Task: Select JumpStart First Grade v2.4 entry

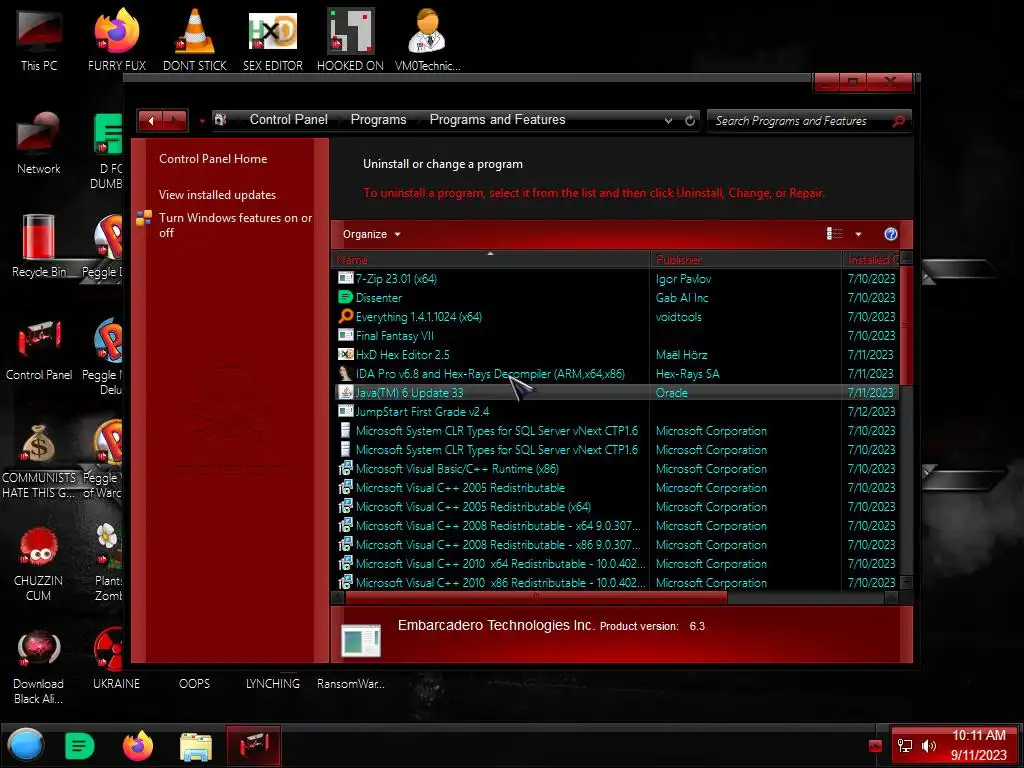Action: click(x=615, y=411)
